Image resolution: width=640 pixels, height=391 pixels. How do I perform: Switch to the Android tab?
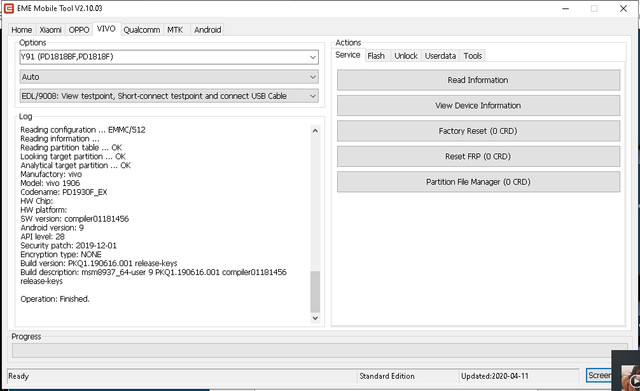tap(207, 30)
